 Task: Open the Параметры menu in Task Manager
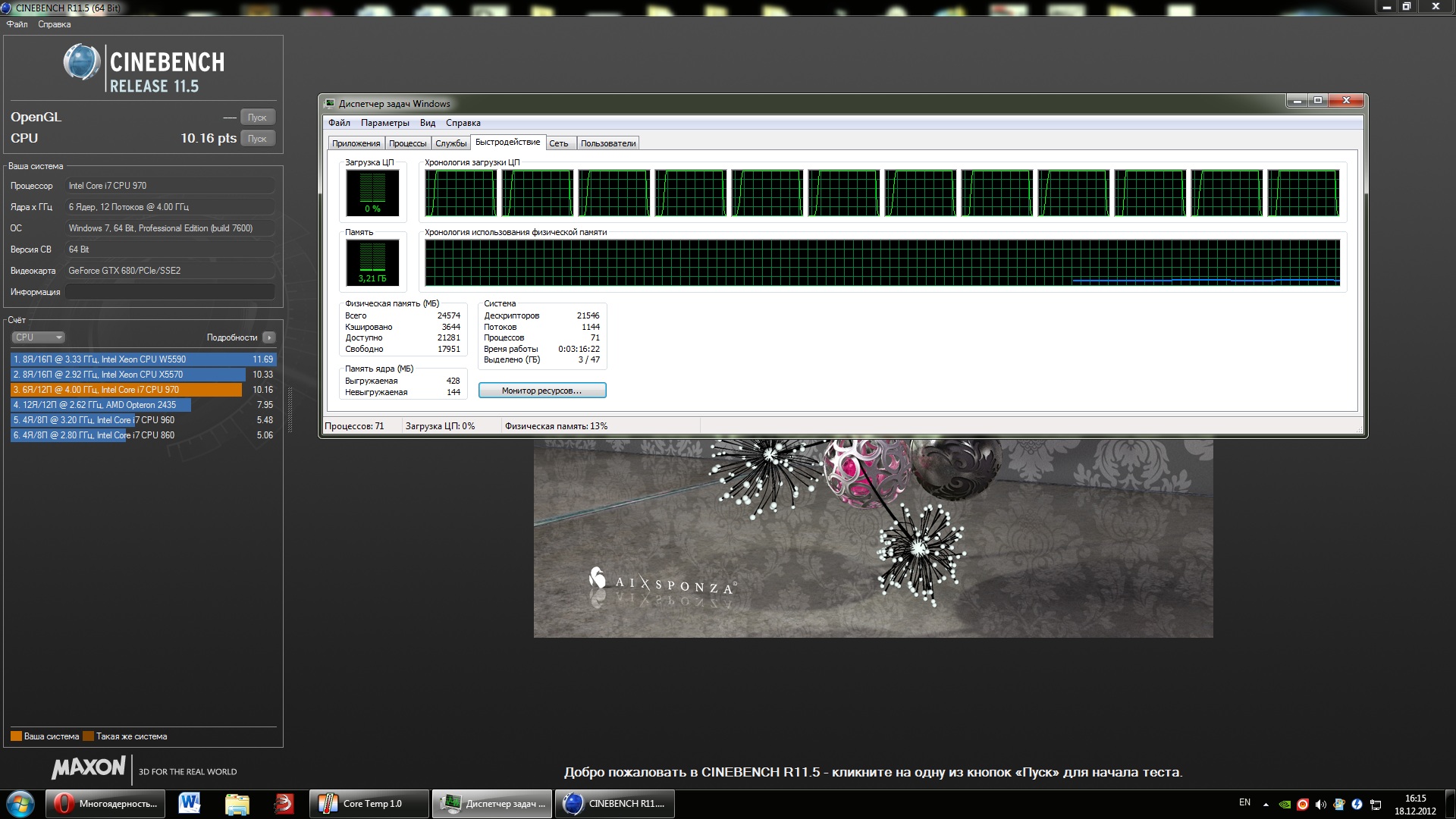[384, 123]
